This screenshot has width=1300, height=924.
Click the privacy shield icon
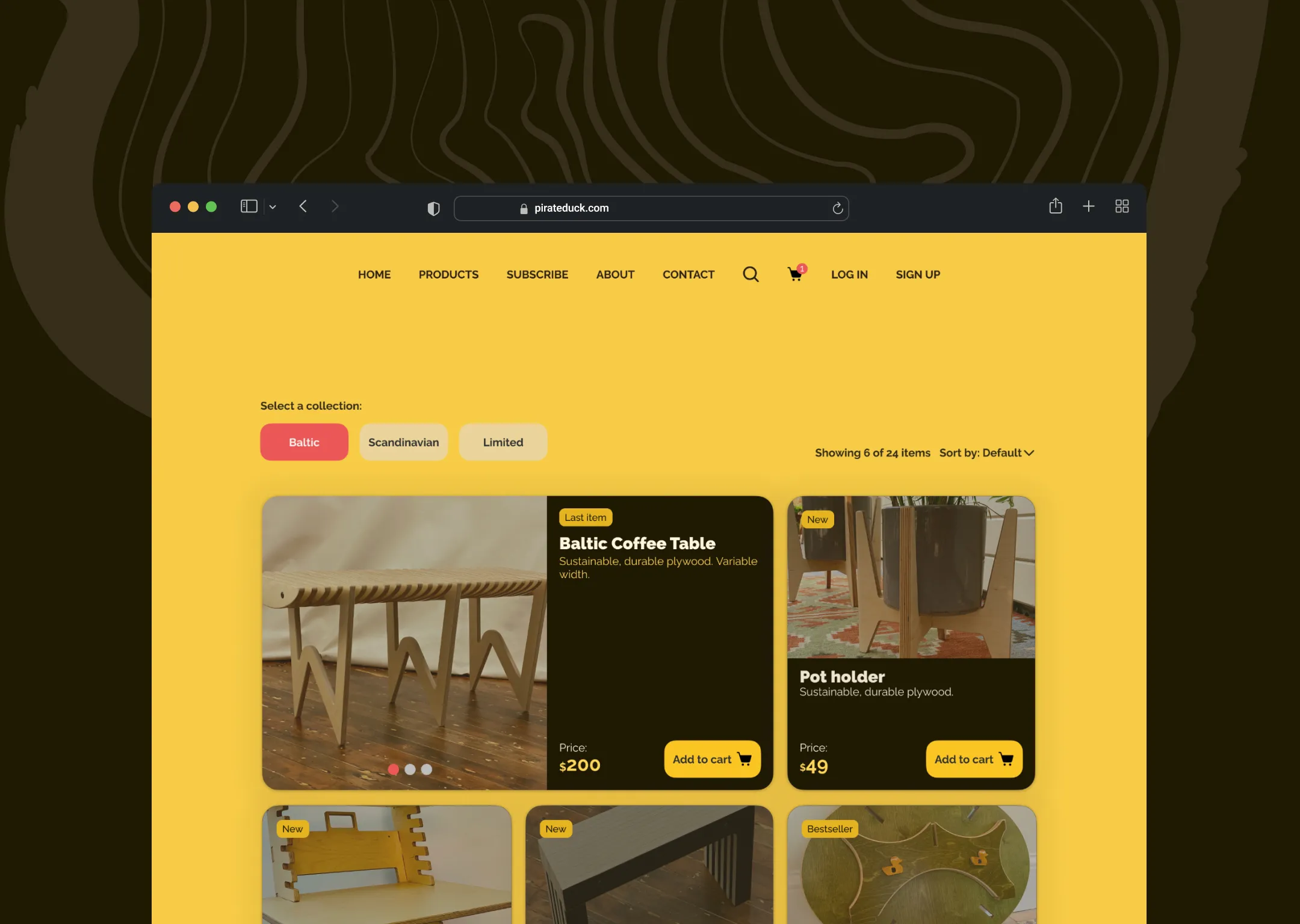click(433, 208)
